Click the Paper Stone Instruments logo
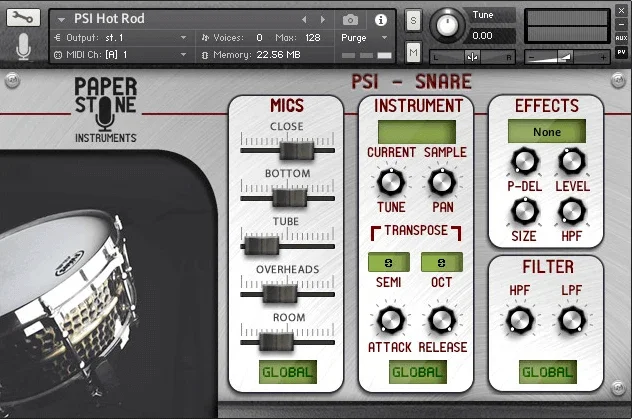 point(106,110)
